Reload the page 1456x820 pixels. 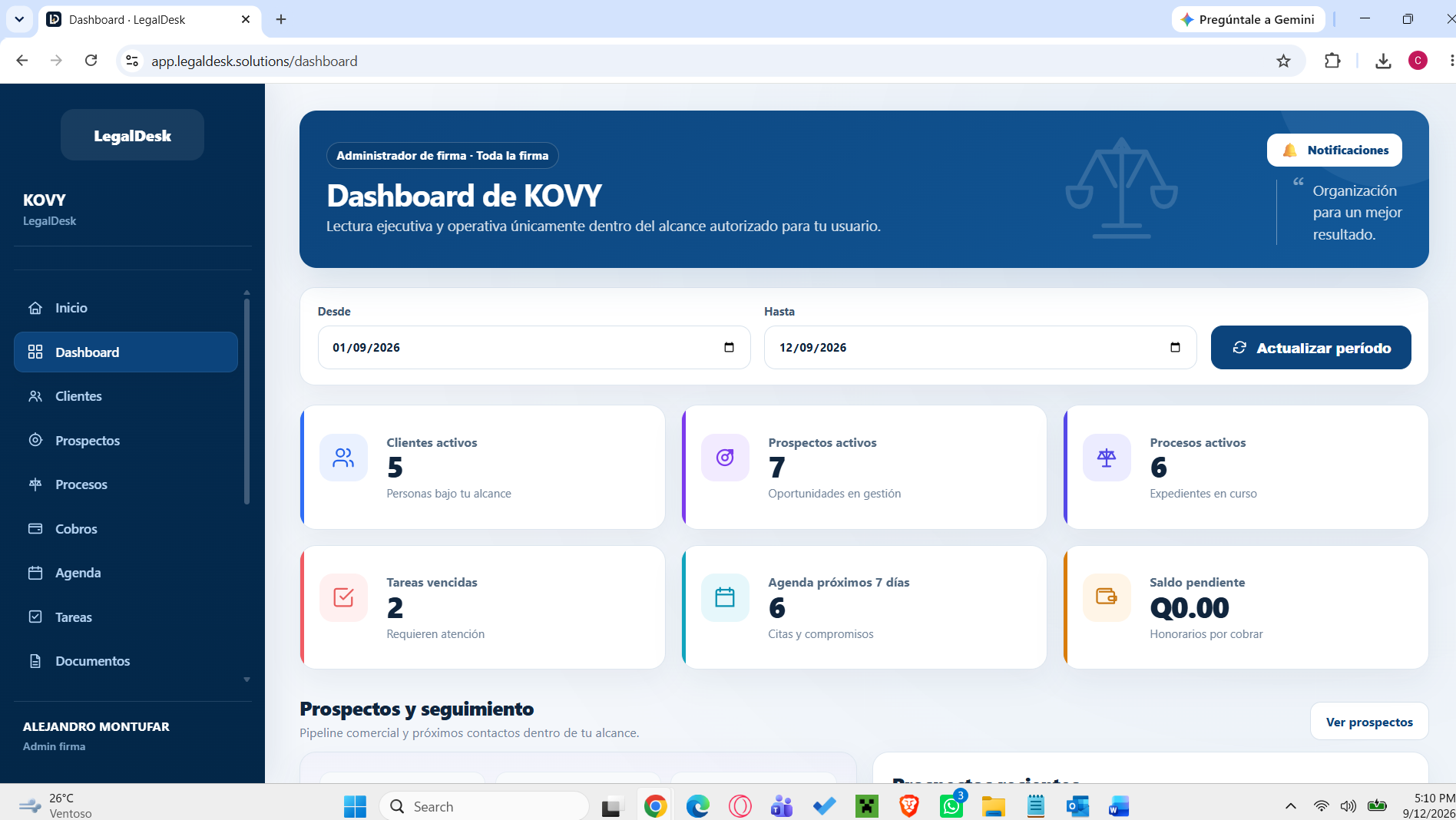point(91,61)
